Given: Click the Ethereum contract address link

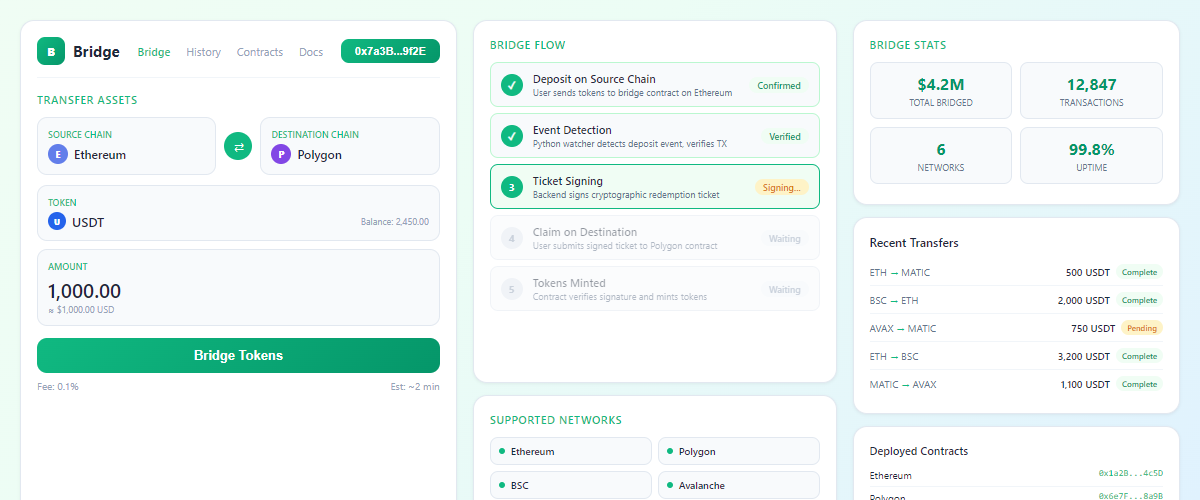Looking at the screenshot, I should tap(1130, 474).
